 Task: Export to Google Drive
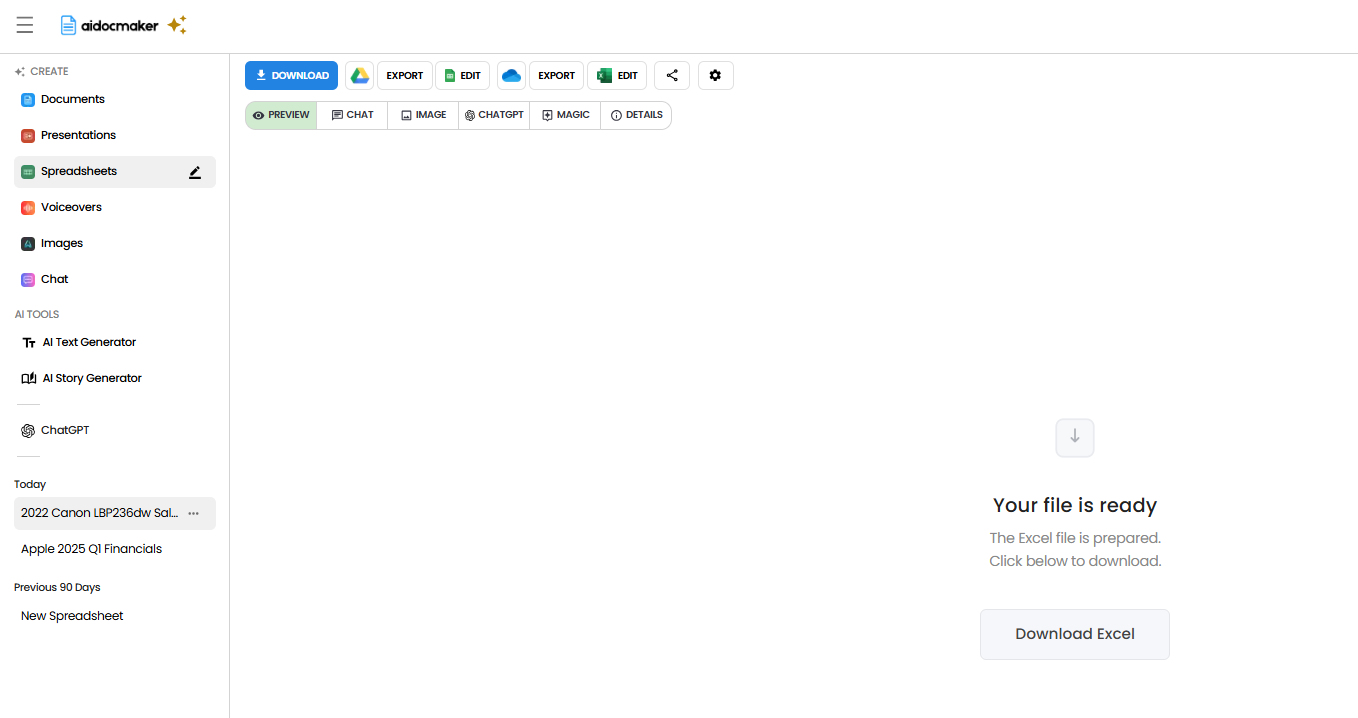(x=405, y=75)
